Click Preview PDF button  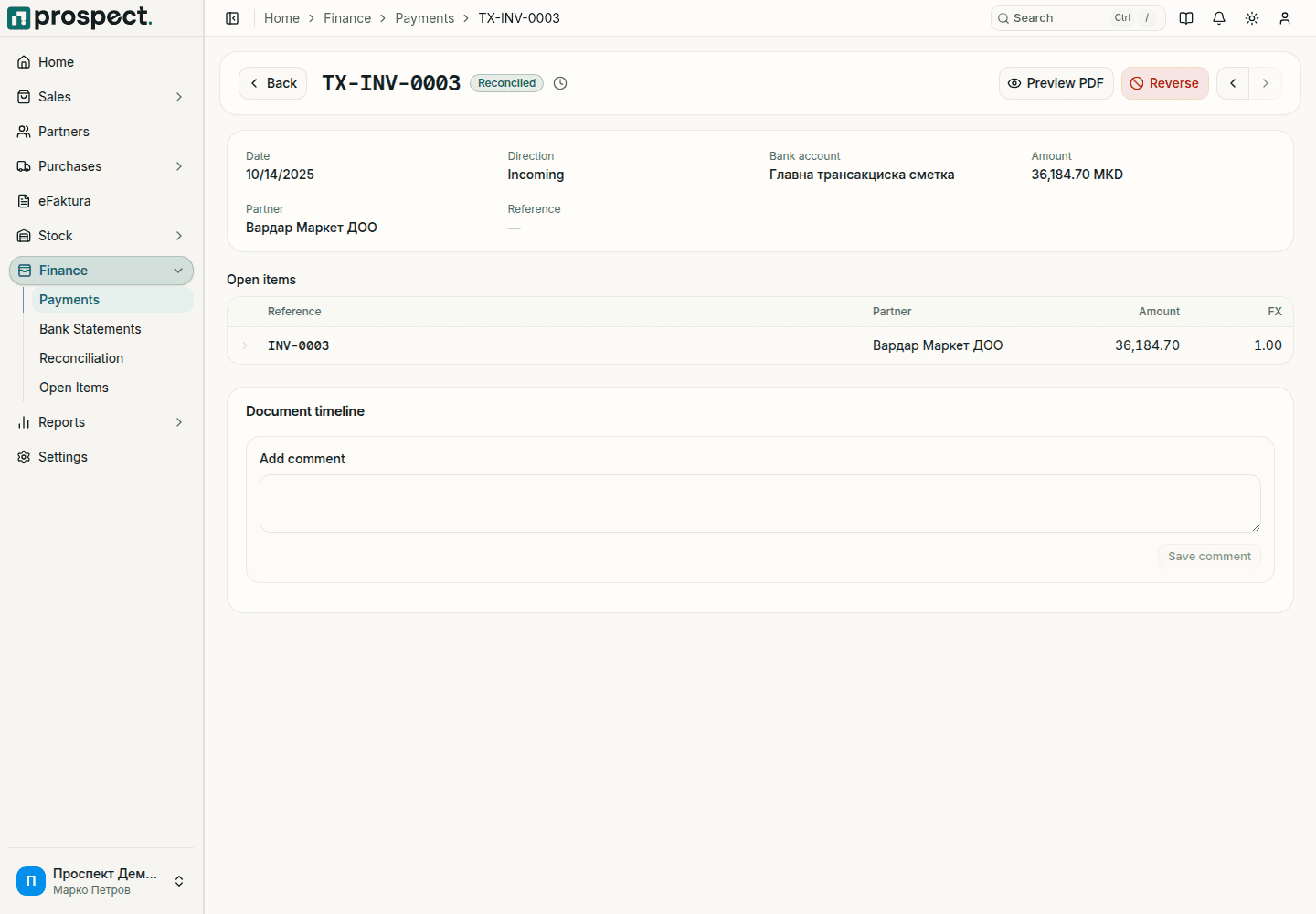click(1056, 83)
